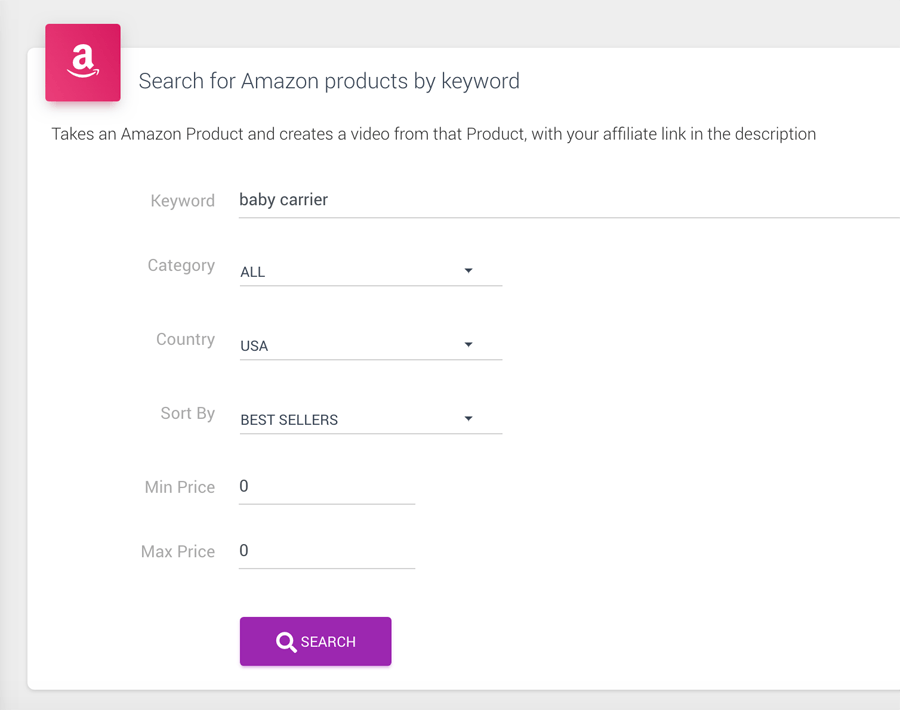This screenshot has width=900, height=710.
Task: Click the Category dropdown arrow
Action: tap(468, 270)
